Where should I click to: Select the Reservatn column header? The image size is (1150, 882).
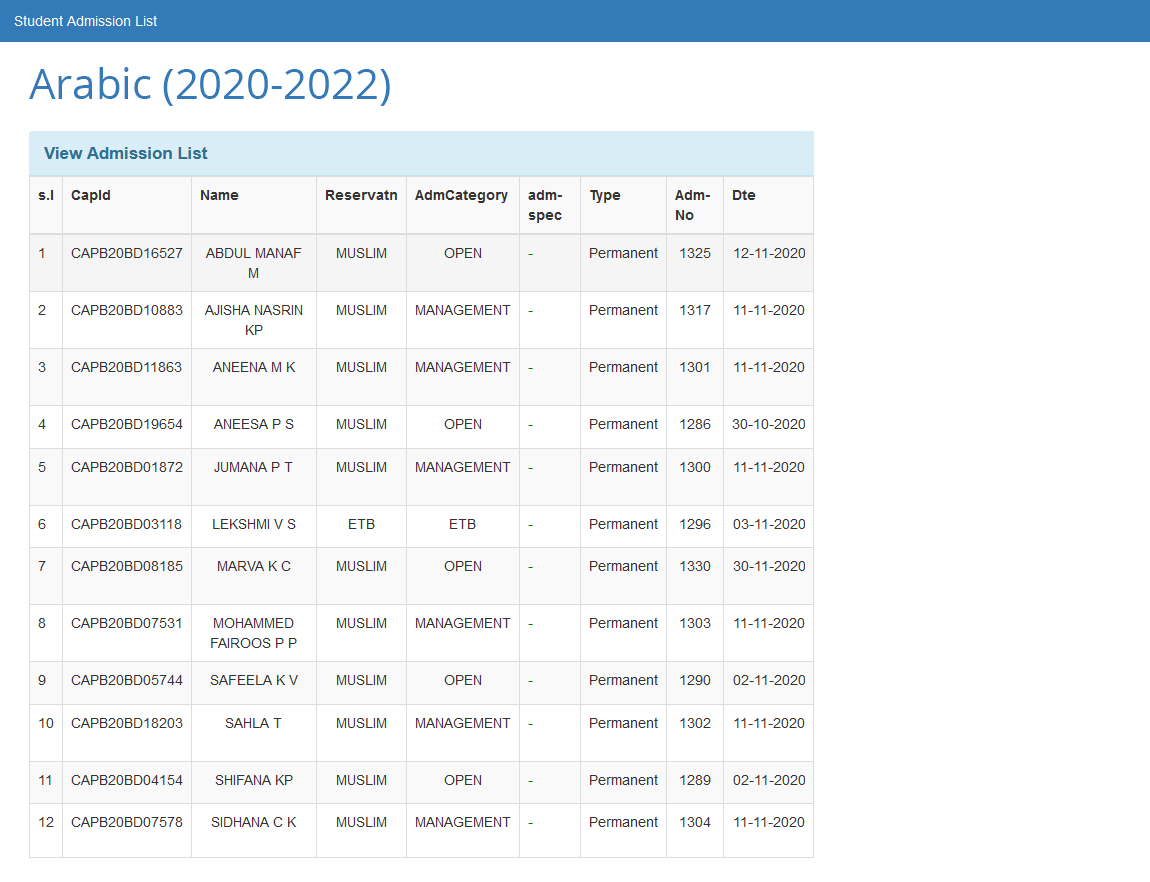361,195
